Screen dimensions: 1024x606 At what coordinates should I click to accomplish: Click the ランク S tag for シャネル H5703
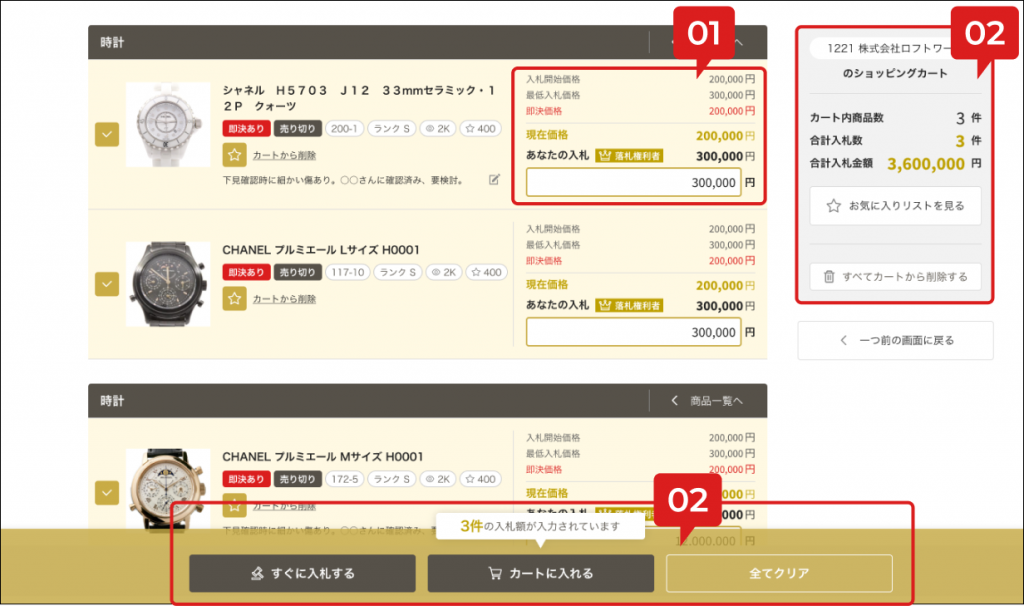coord(392,129)
